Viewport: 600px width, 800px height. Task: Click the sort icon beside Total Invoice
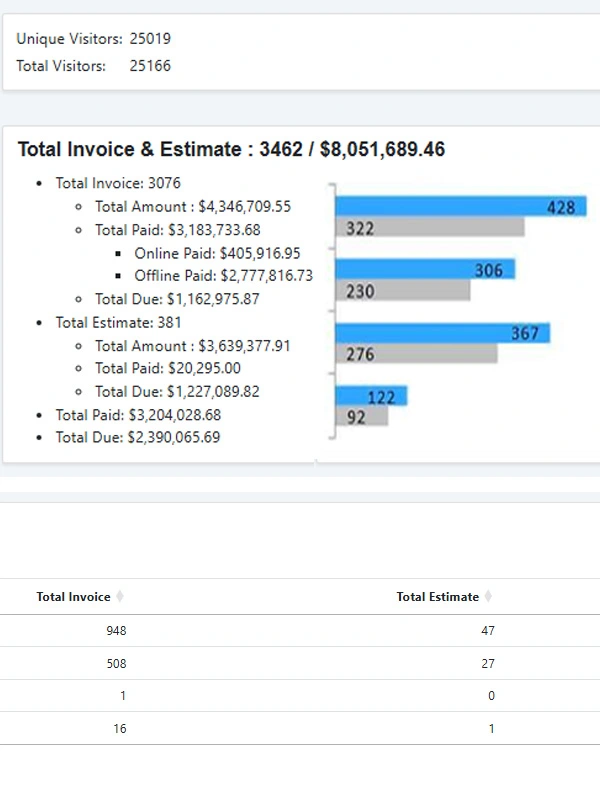click(120, 597)
